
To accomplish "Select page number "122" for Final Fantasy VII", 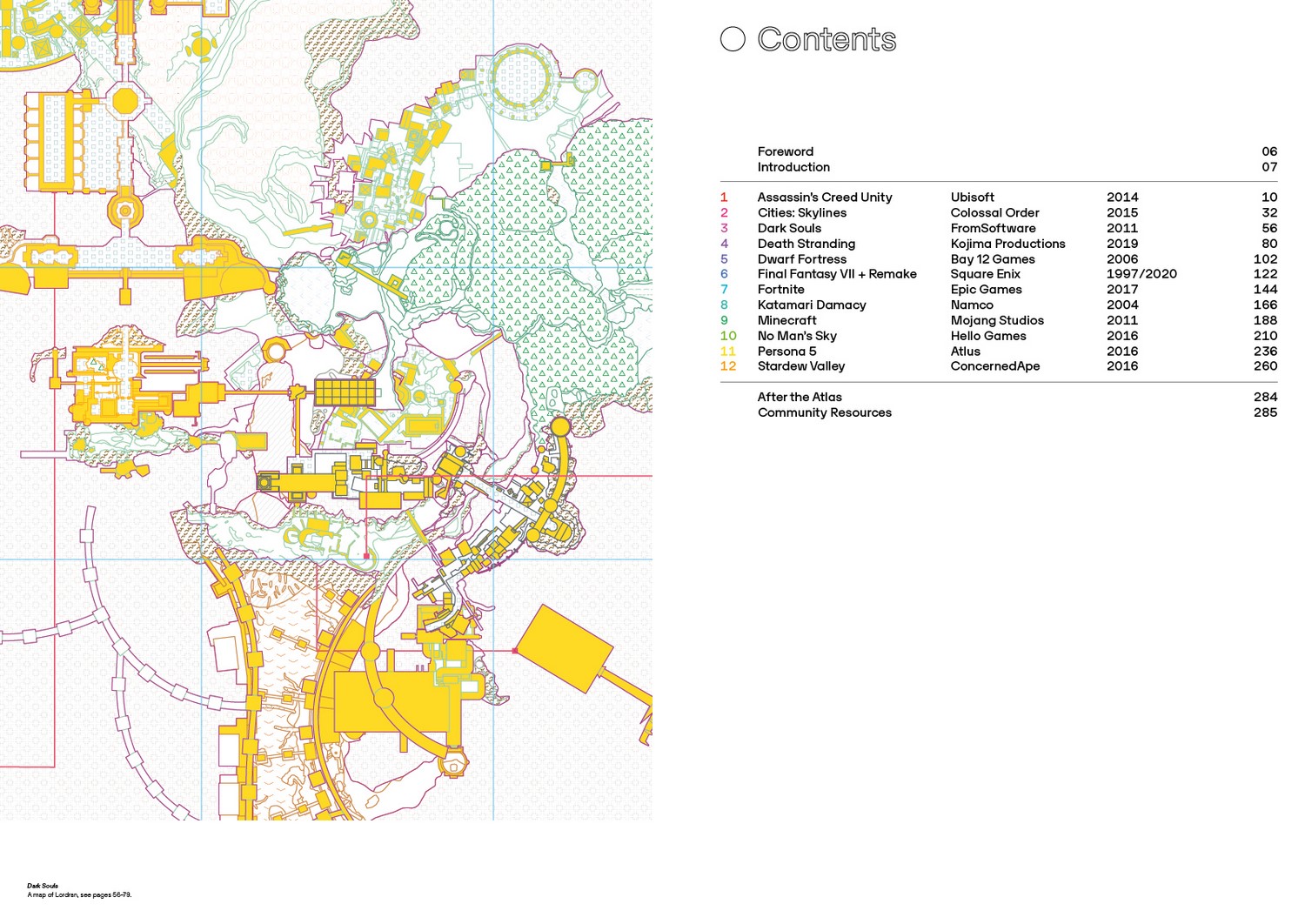I will (x=1266, y=274).
